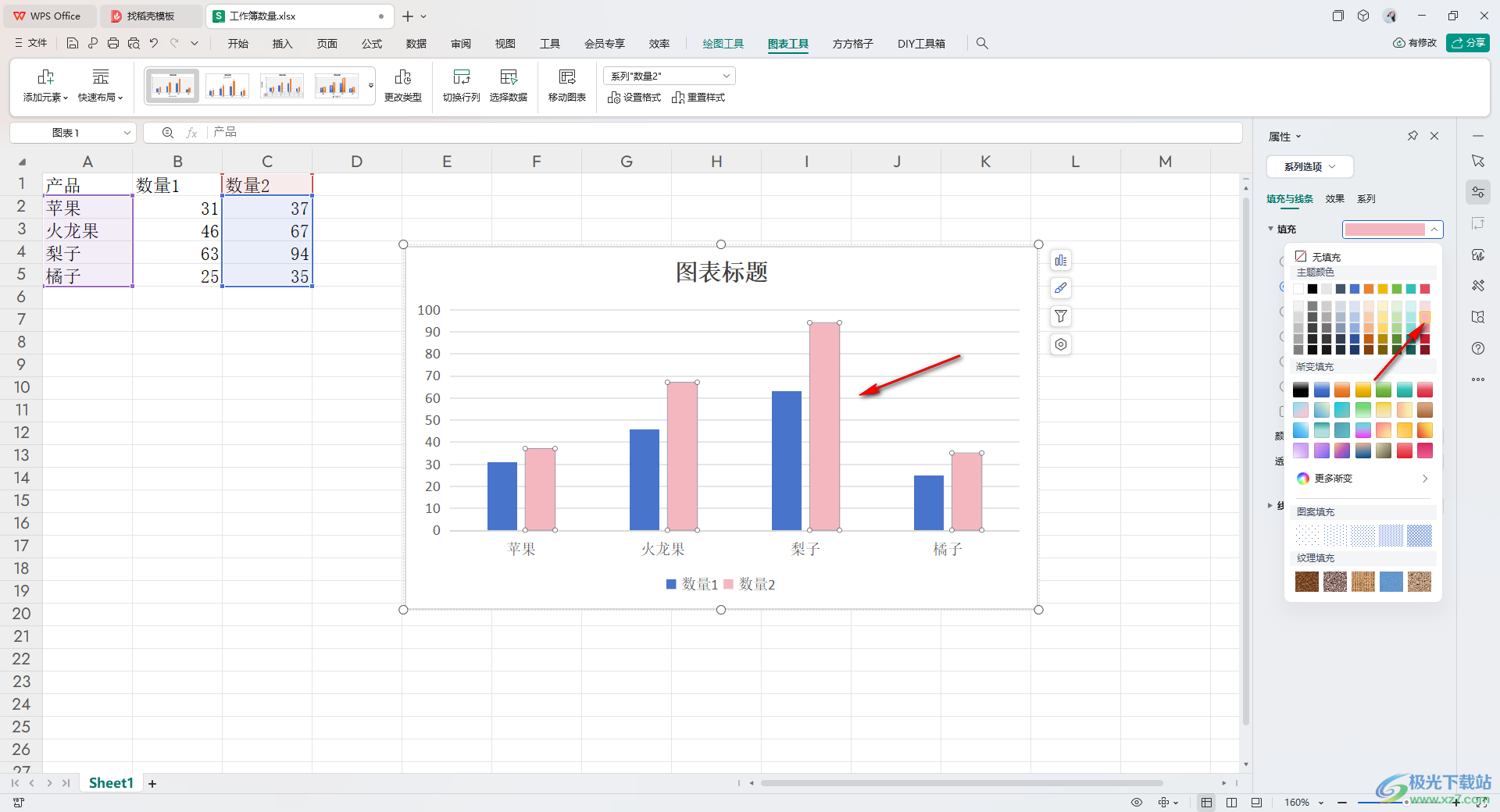Open Quick Layout (快速布局) menu
Image resolution: width=1500 pixels, height=812 pixels.
coord(100,86)
